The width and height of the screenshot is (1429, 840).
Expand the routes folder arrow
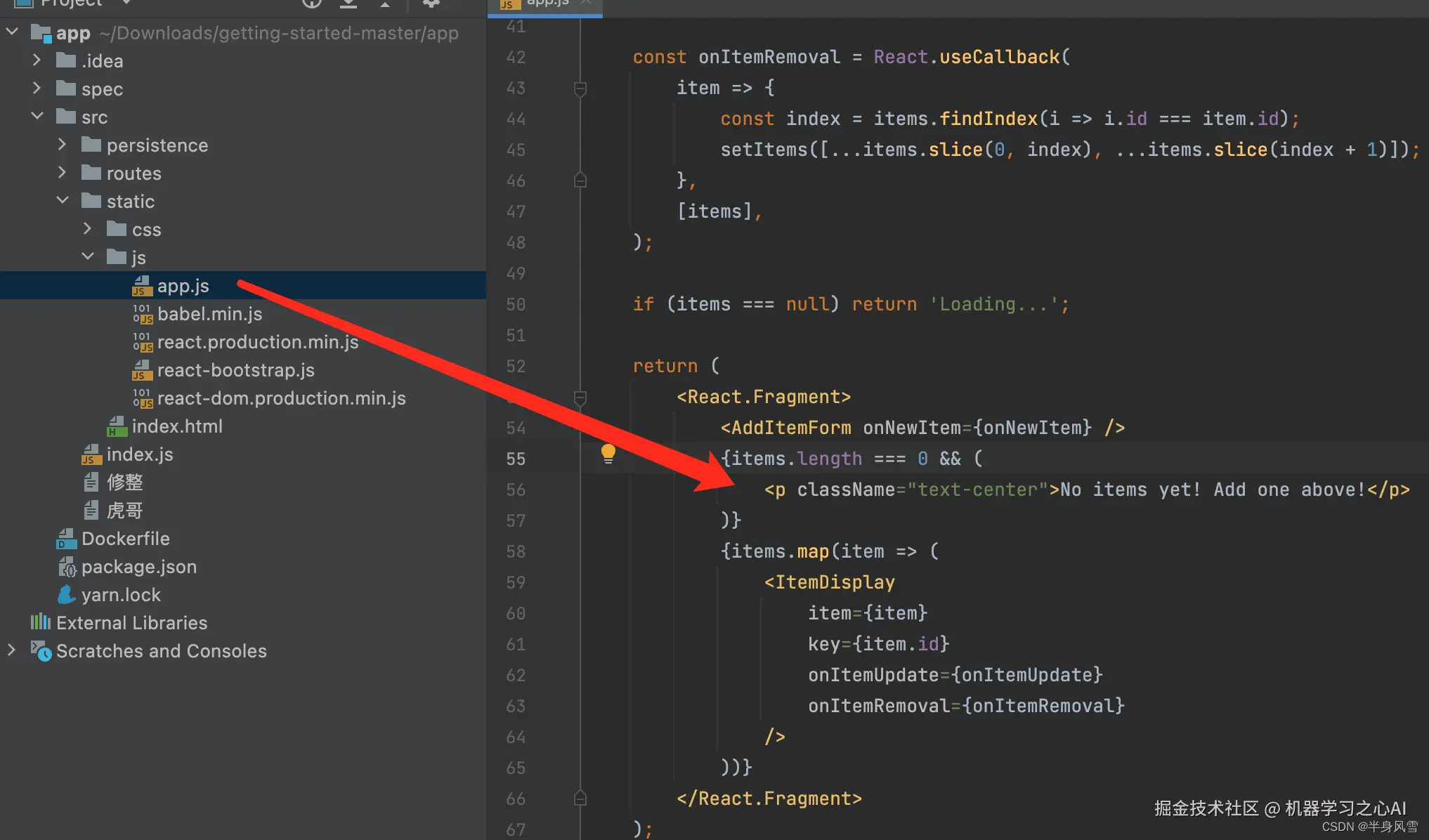(x=63, y=173)
